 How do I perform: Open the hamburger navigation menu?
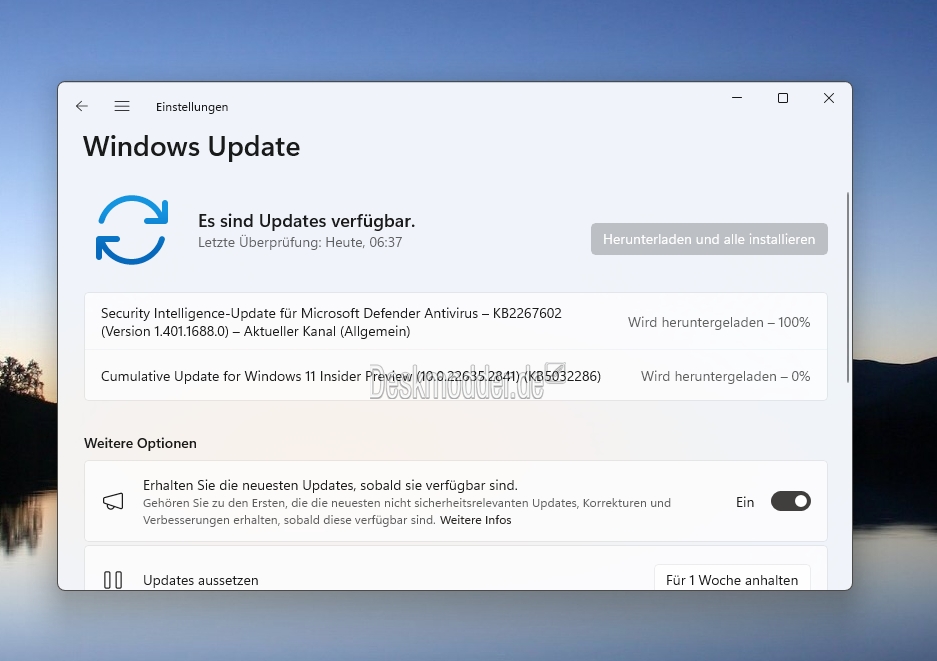pos(122,106)
